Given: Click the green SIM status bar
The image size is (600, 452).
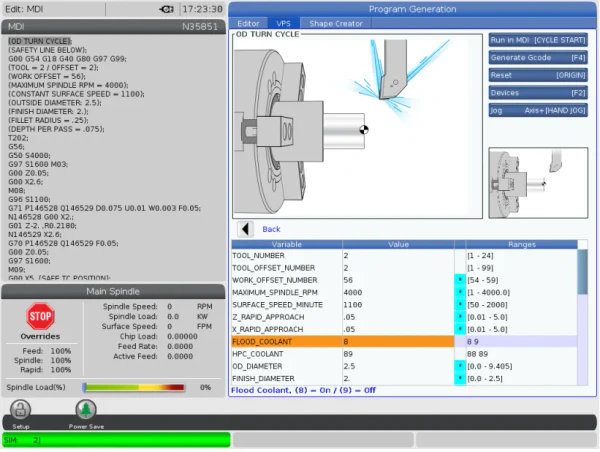Looking at the screenshot, I should click(x=116, y=440).
